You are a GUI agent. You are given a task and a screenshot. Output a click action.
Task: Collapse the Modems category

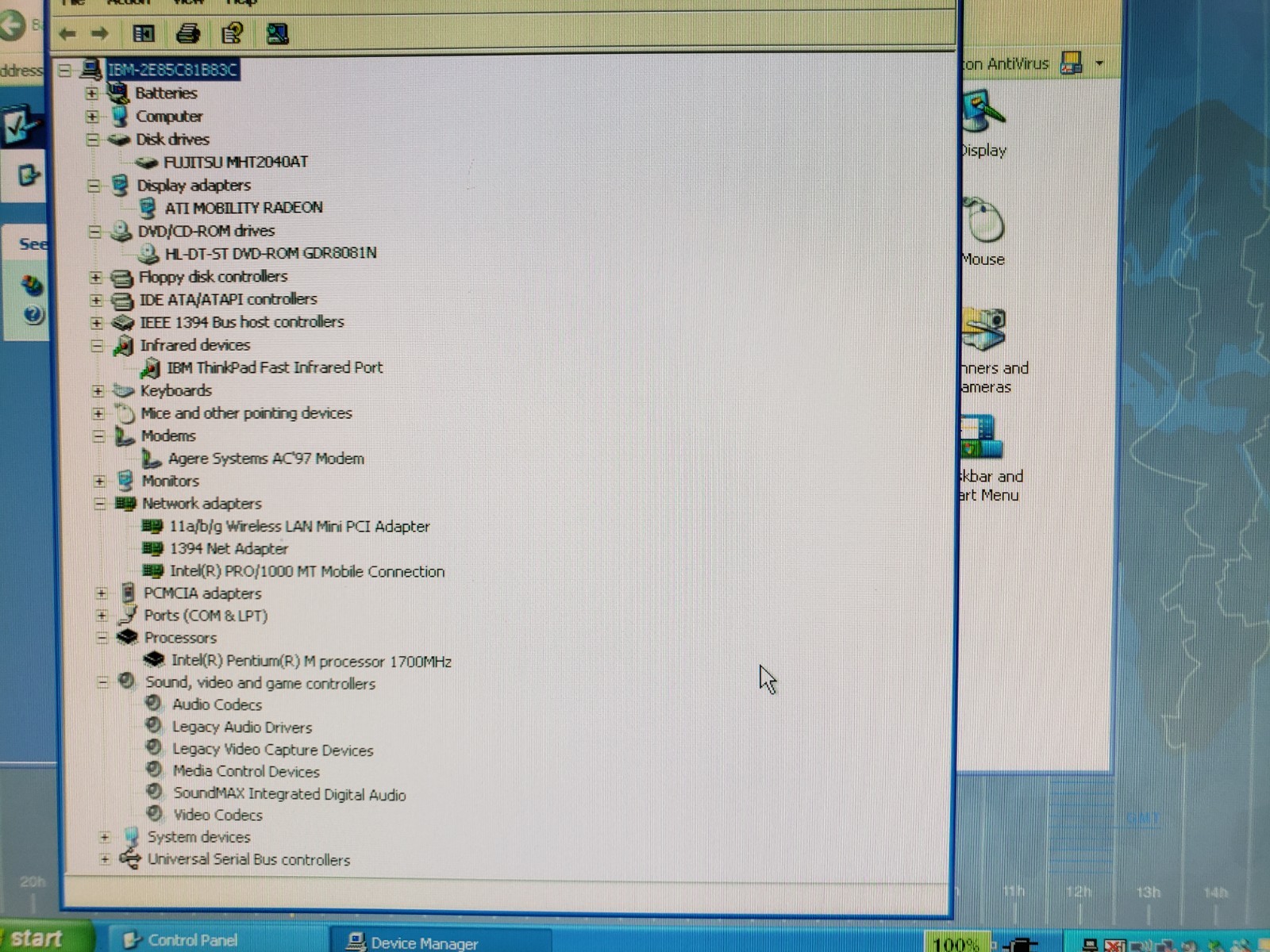pyautogui.click(x=98, y=436)
